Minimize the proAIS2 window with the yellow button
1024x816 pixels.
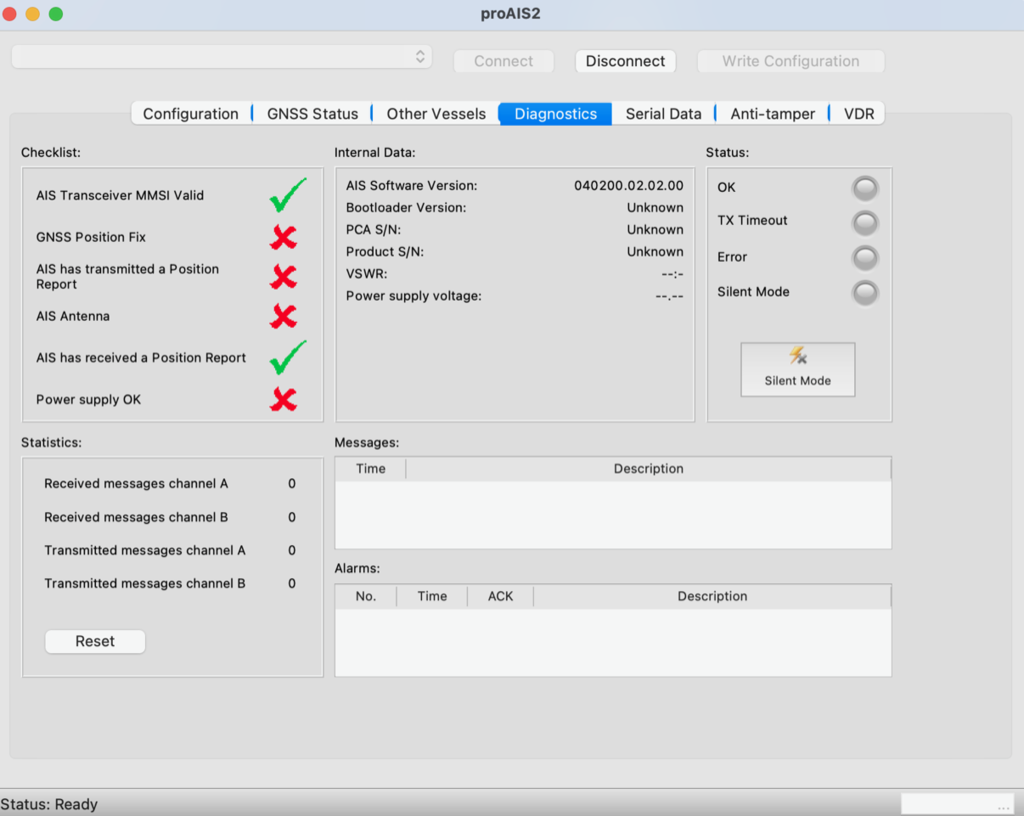pos(33,14)
